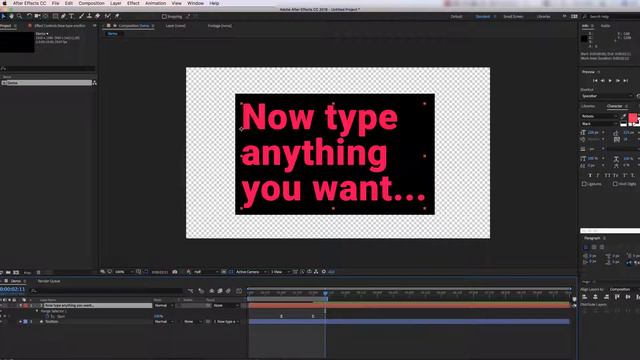Toggle the Hindi Digits checkbox

[615, 184]
